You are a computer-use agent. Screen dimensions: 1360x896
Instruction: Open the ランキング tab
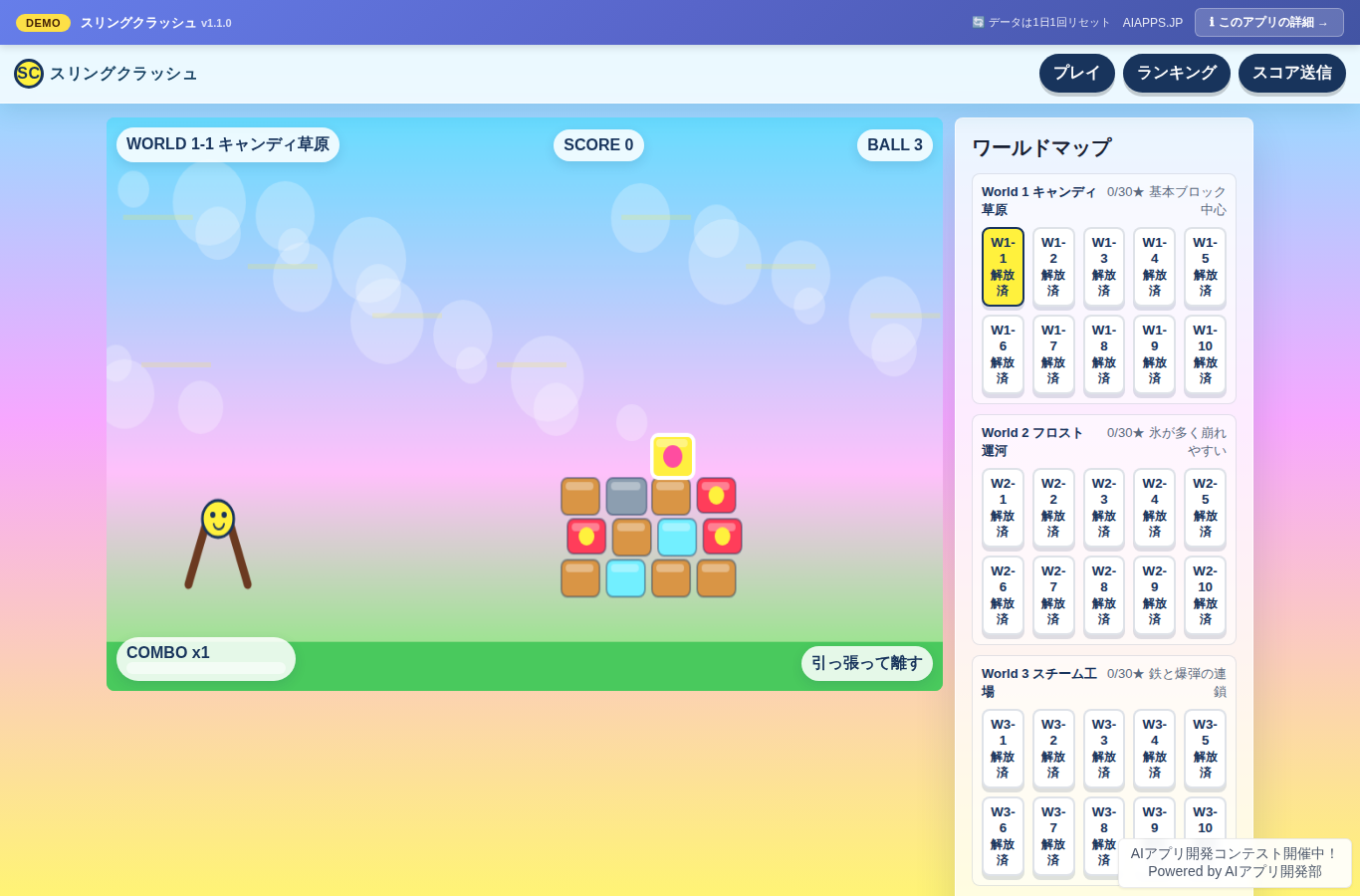click(1177, 73)
